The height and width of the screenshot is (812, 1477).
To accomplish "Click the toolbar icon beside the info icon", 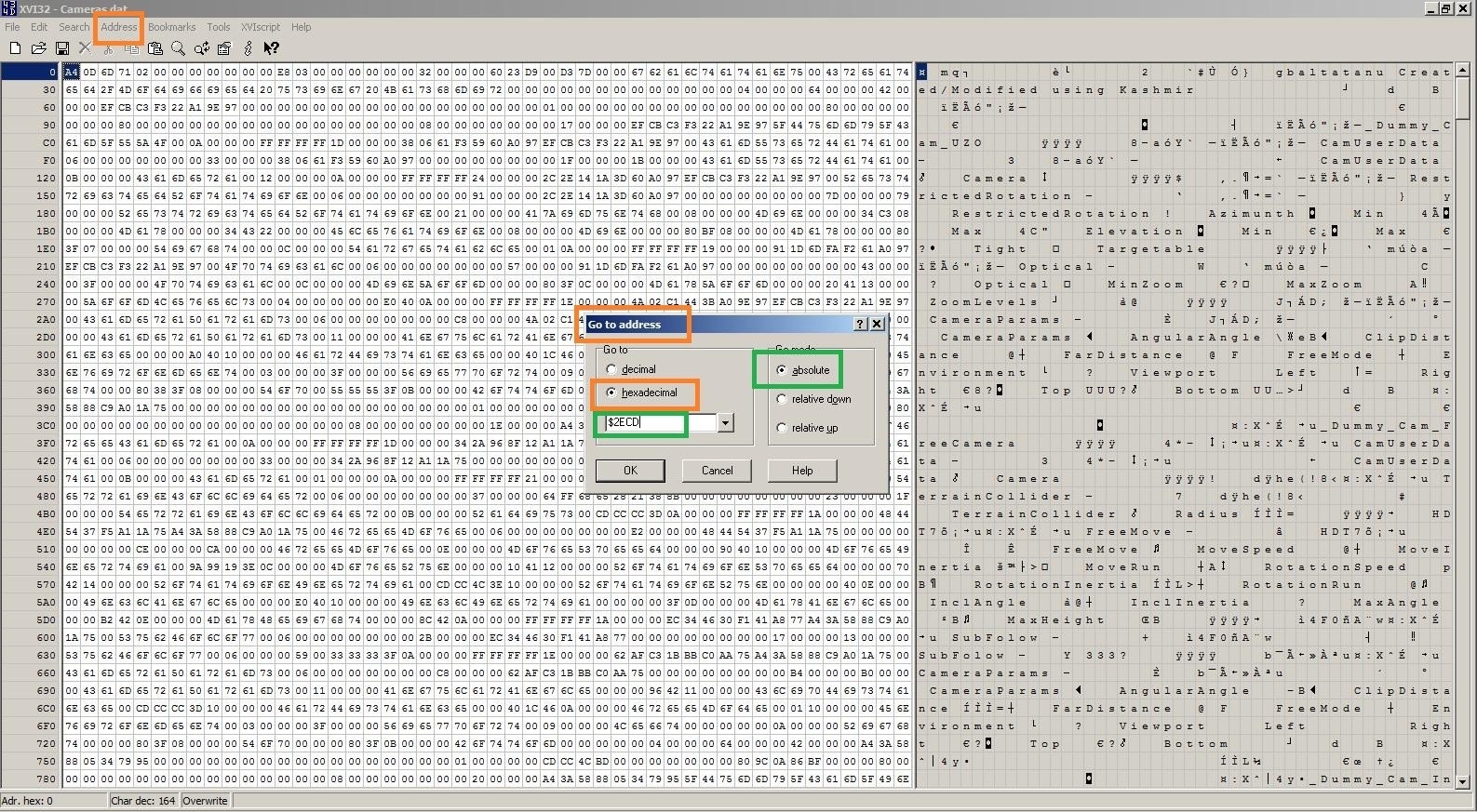I will (224, 48).
